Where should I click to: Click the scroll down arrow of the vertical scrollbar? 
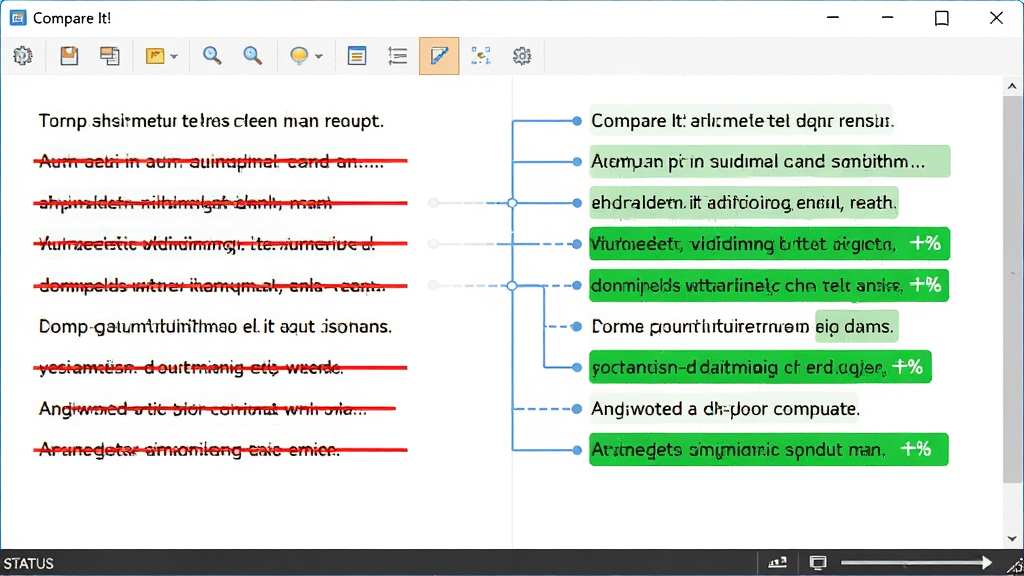pyautogui.click(x=1012, y=539)
